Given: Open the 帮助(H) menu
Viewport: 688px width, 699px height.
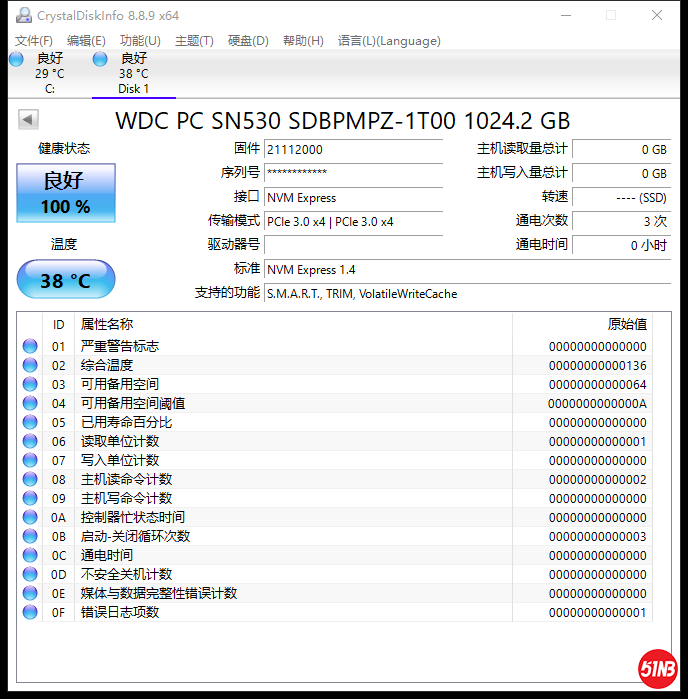Looking at the screenshot, I should [303, 41].
